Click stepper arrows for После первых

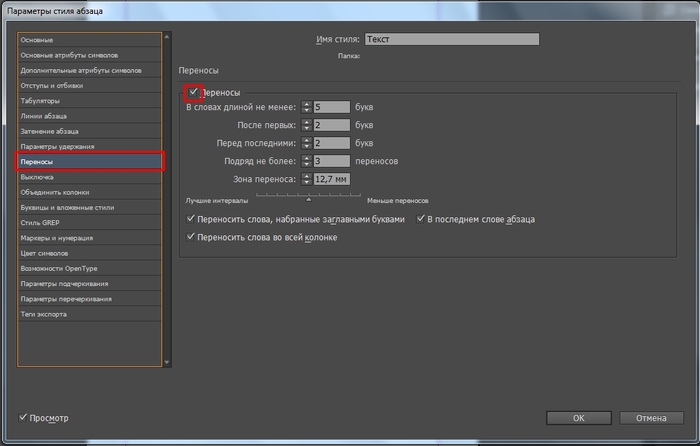[x=307, y=125]
